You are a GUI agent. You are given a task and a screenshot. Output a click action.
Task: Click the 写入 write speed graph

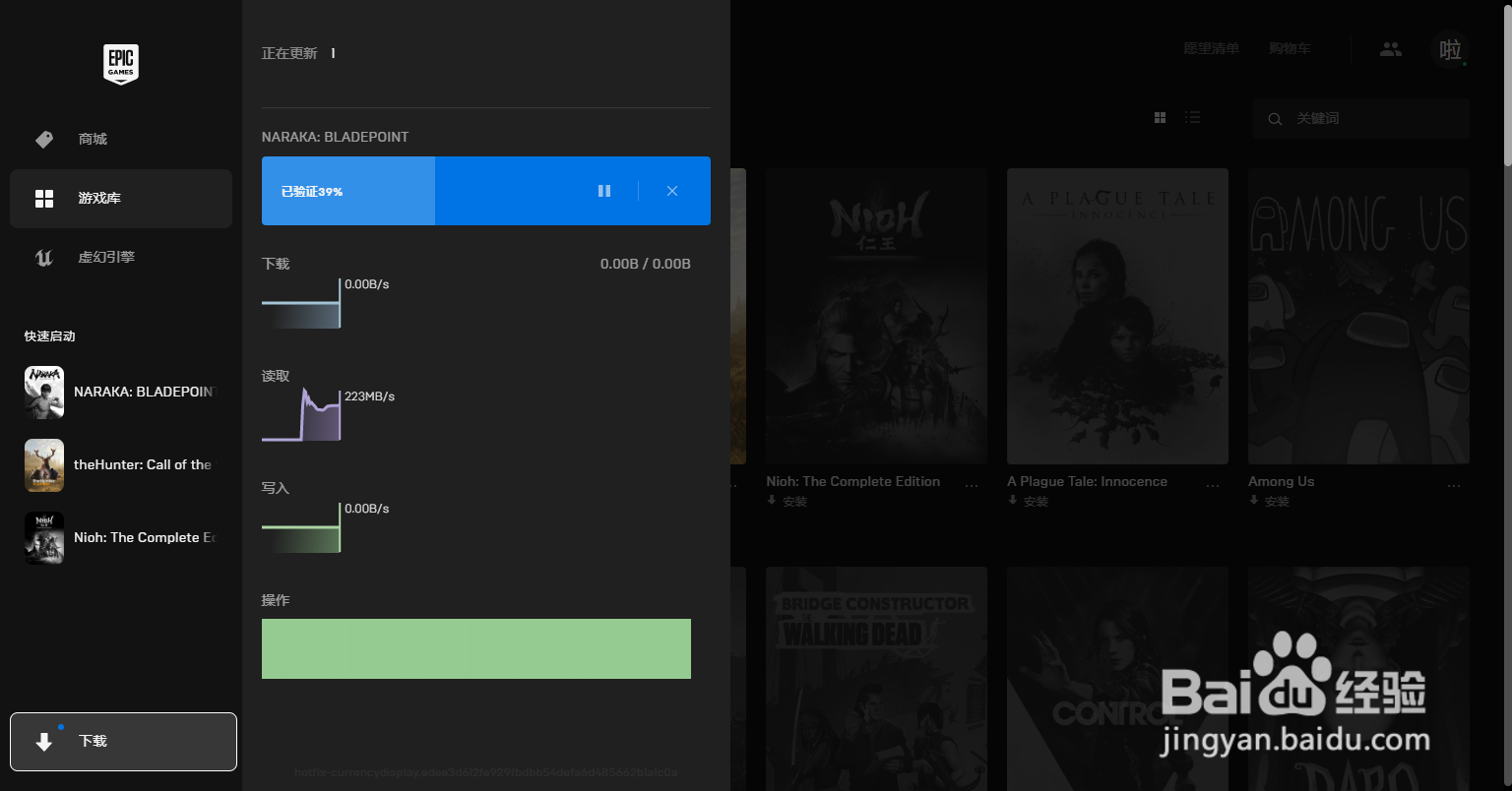[x=301, y=527]
